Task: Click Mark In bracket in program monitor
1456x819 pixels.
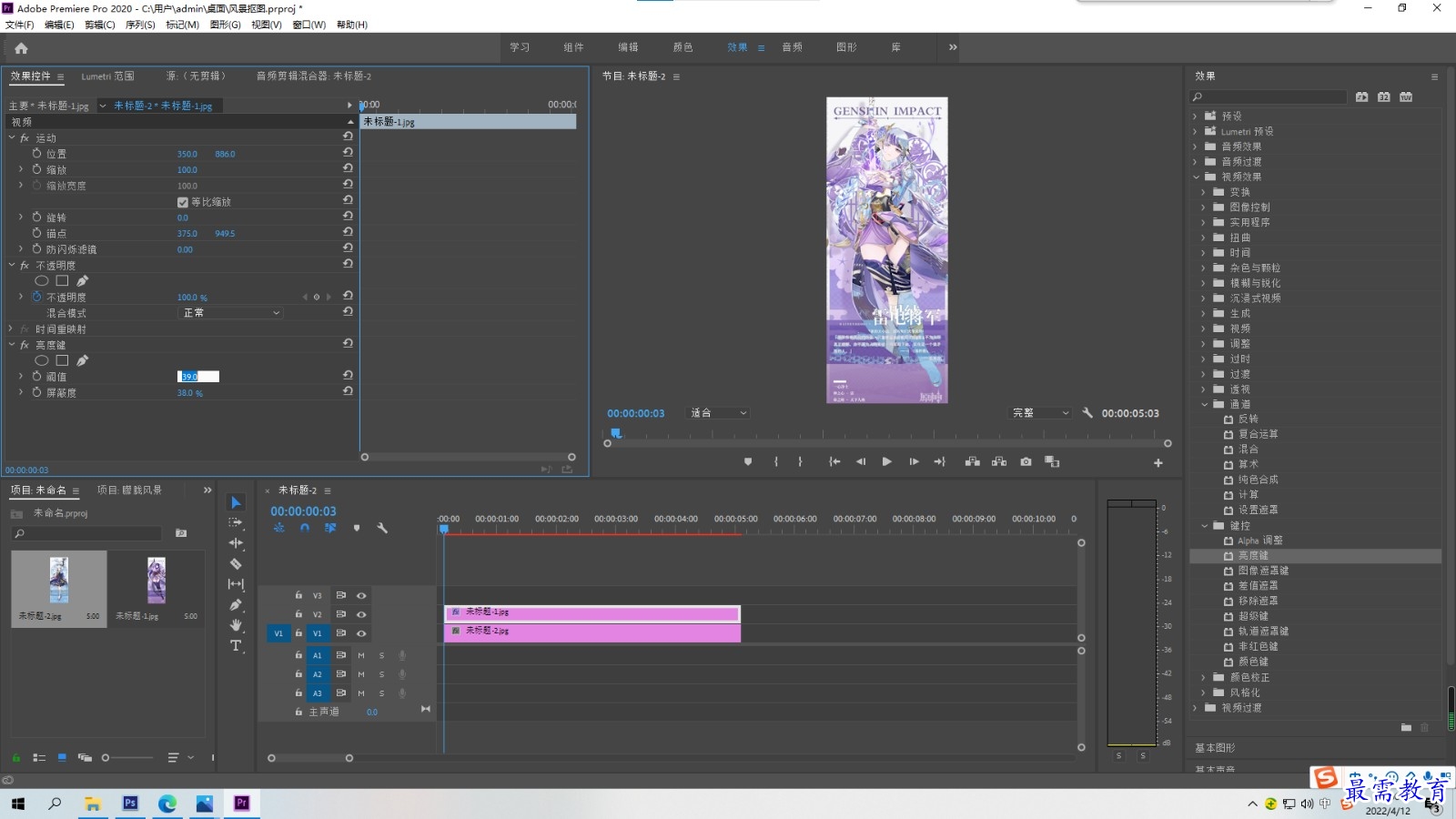Action: tap(776, 462)
